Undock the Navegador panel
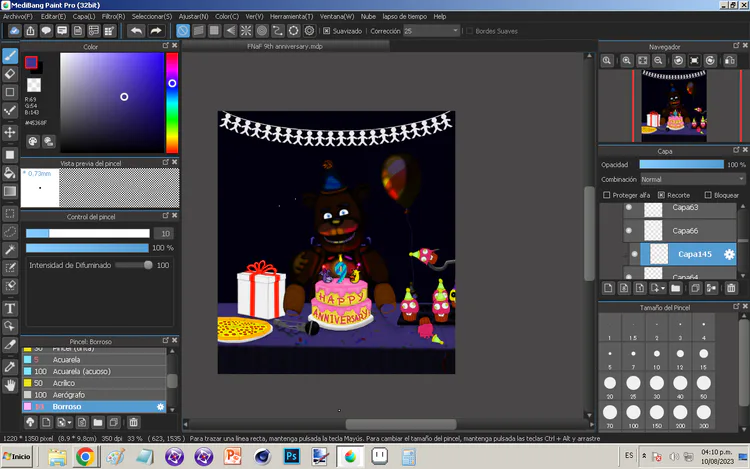The image size is (750, 469). click(x=736, y=45)
